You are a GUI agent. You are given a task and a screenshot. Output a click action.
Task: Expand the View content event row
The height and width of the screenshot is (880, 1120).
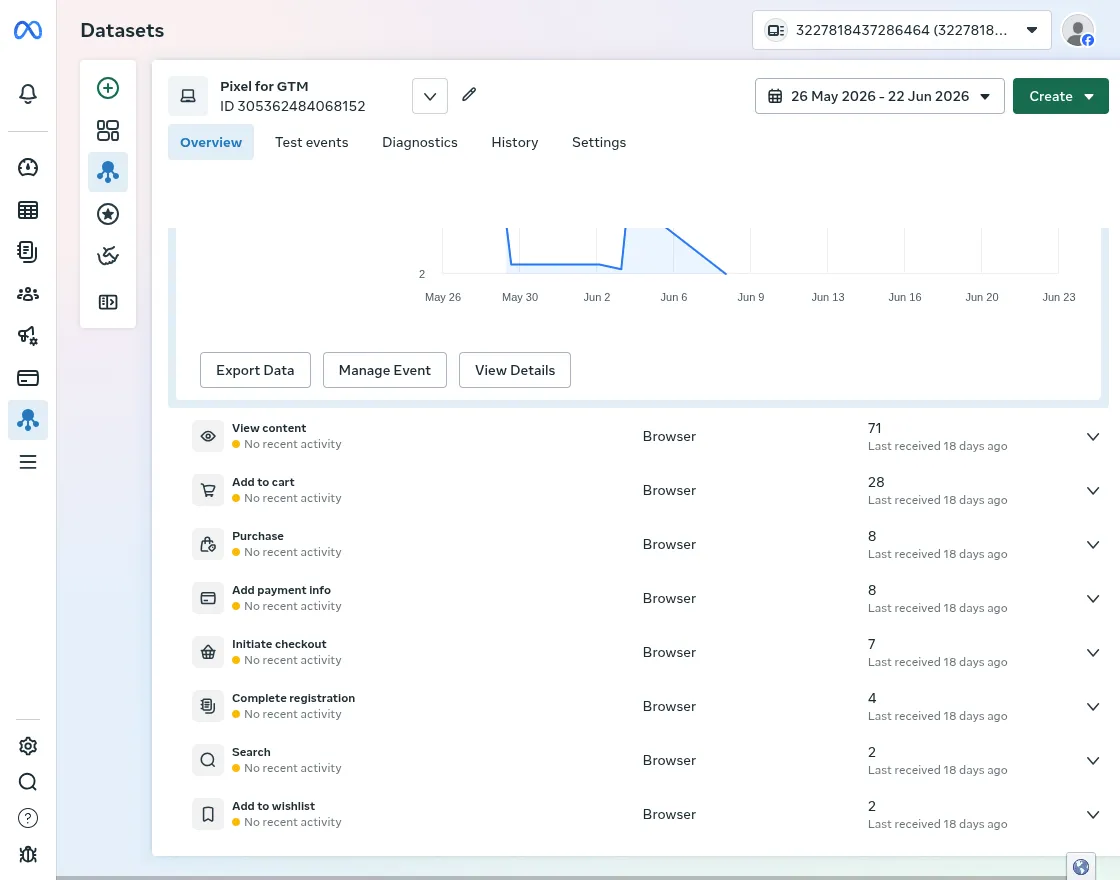click(x=1093, y=436)
